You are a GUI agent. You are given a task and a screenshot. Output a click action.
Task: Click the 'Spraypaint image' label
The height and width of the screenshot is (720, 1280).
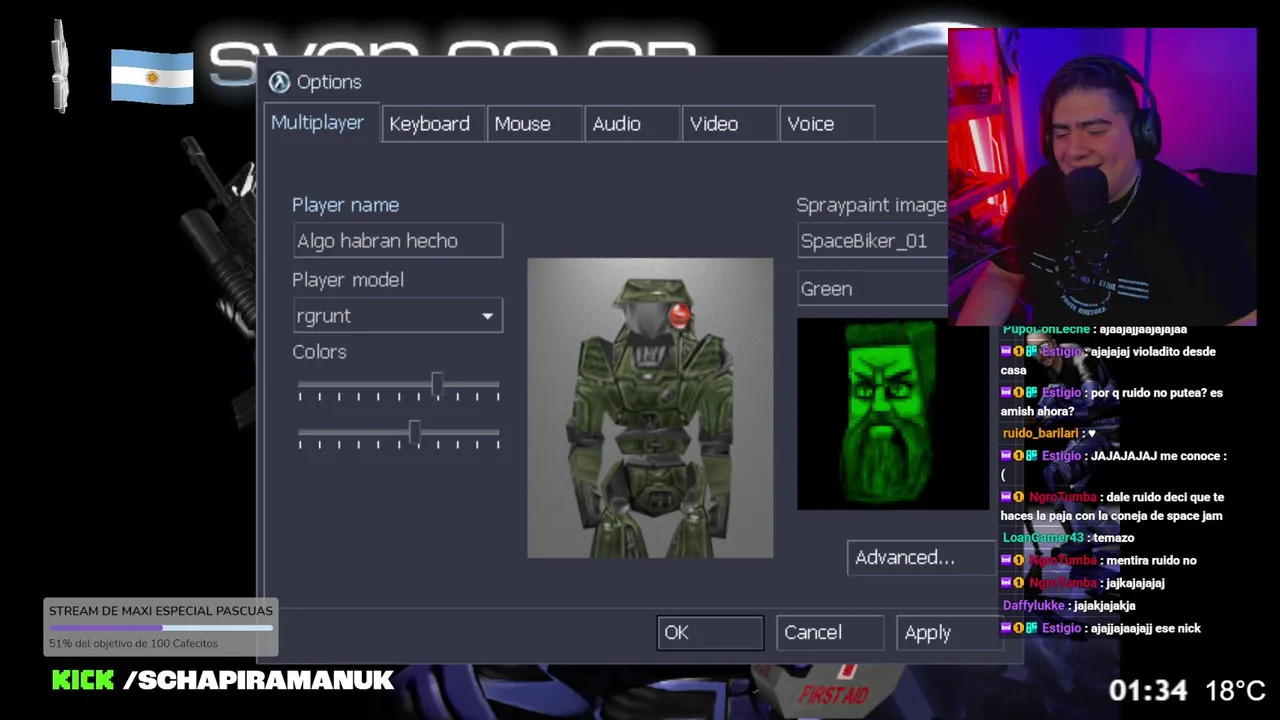[x=871, y=205]
